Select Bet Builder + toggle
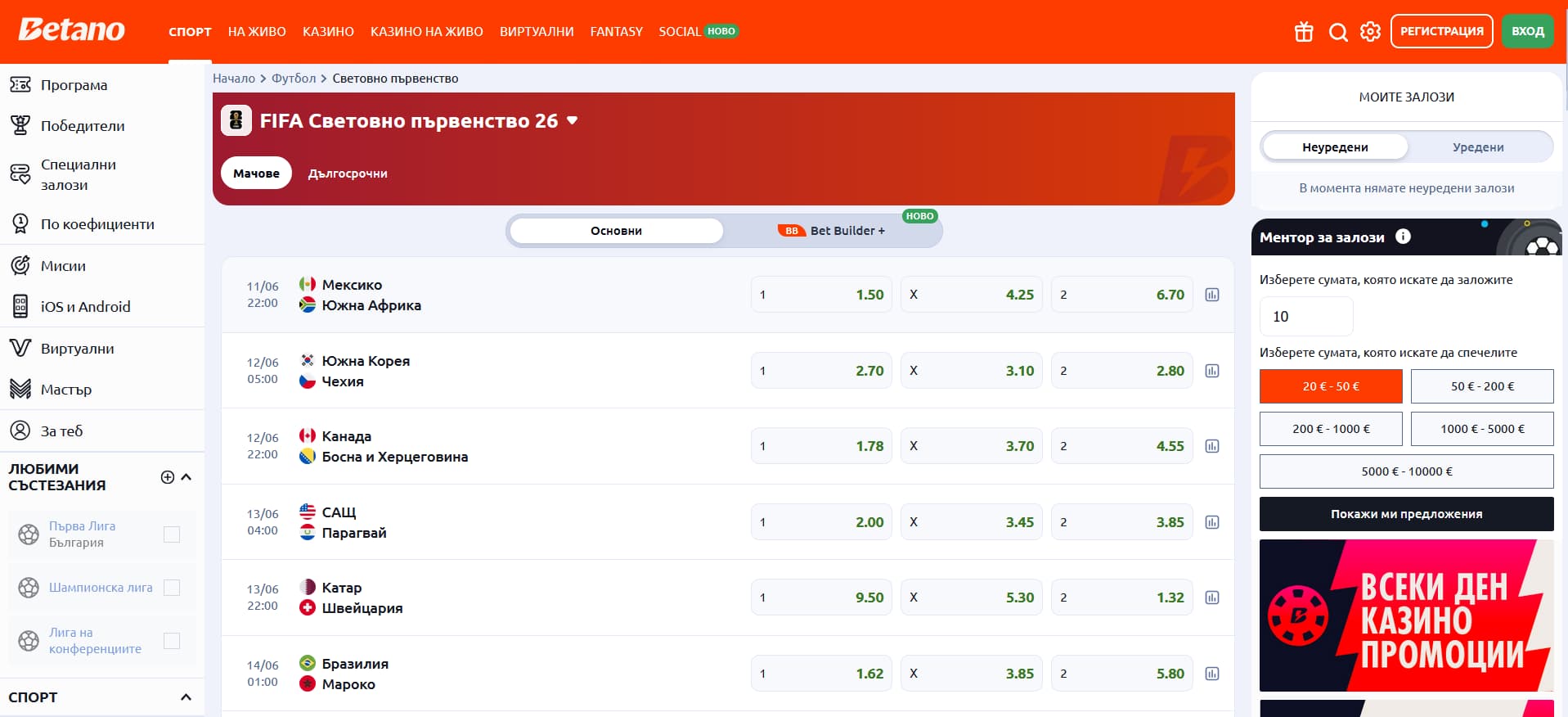Viewport: 1568px width, 717px height. pyautogui.click(x=832, y=231)
